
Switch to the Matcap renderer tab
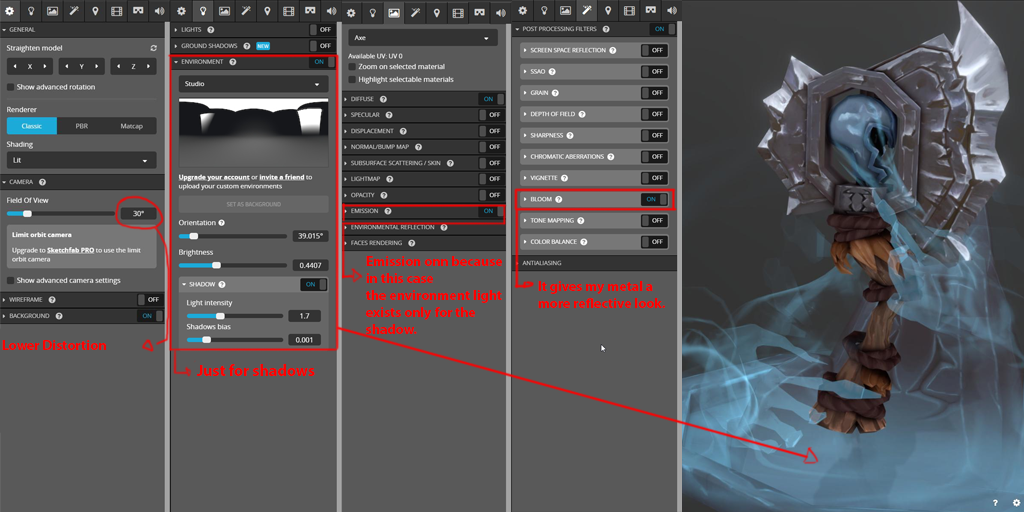pos(132,126)
